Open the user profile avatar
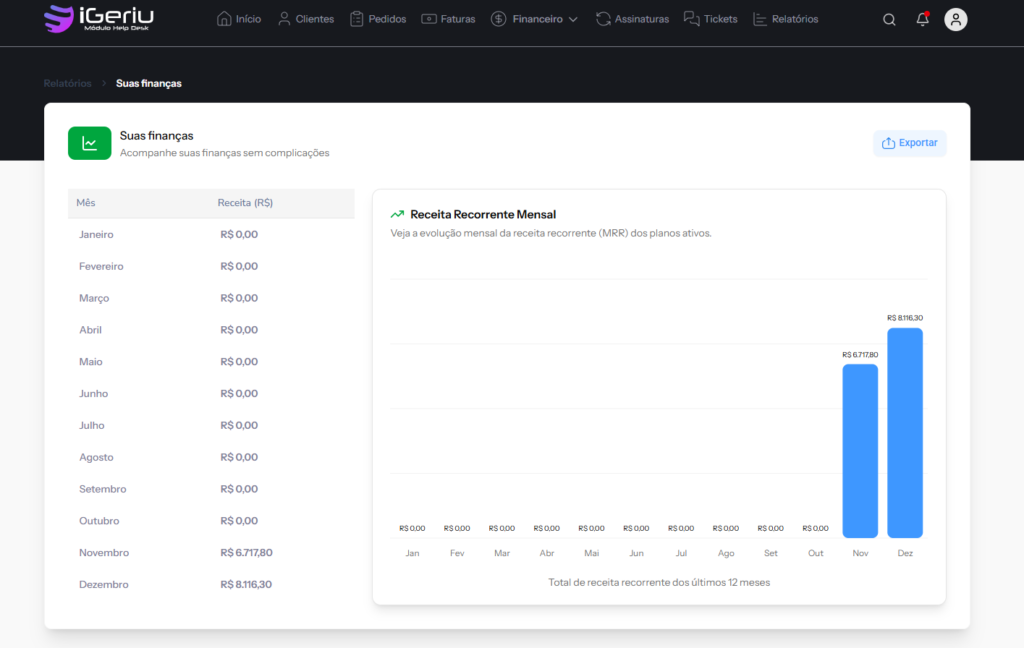This screenshot has width=1024, height=648. point(956,20)
